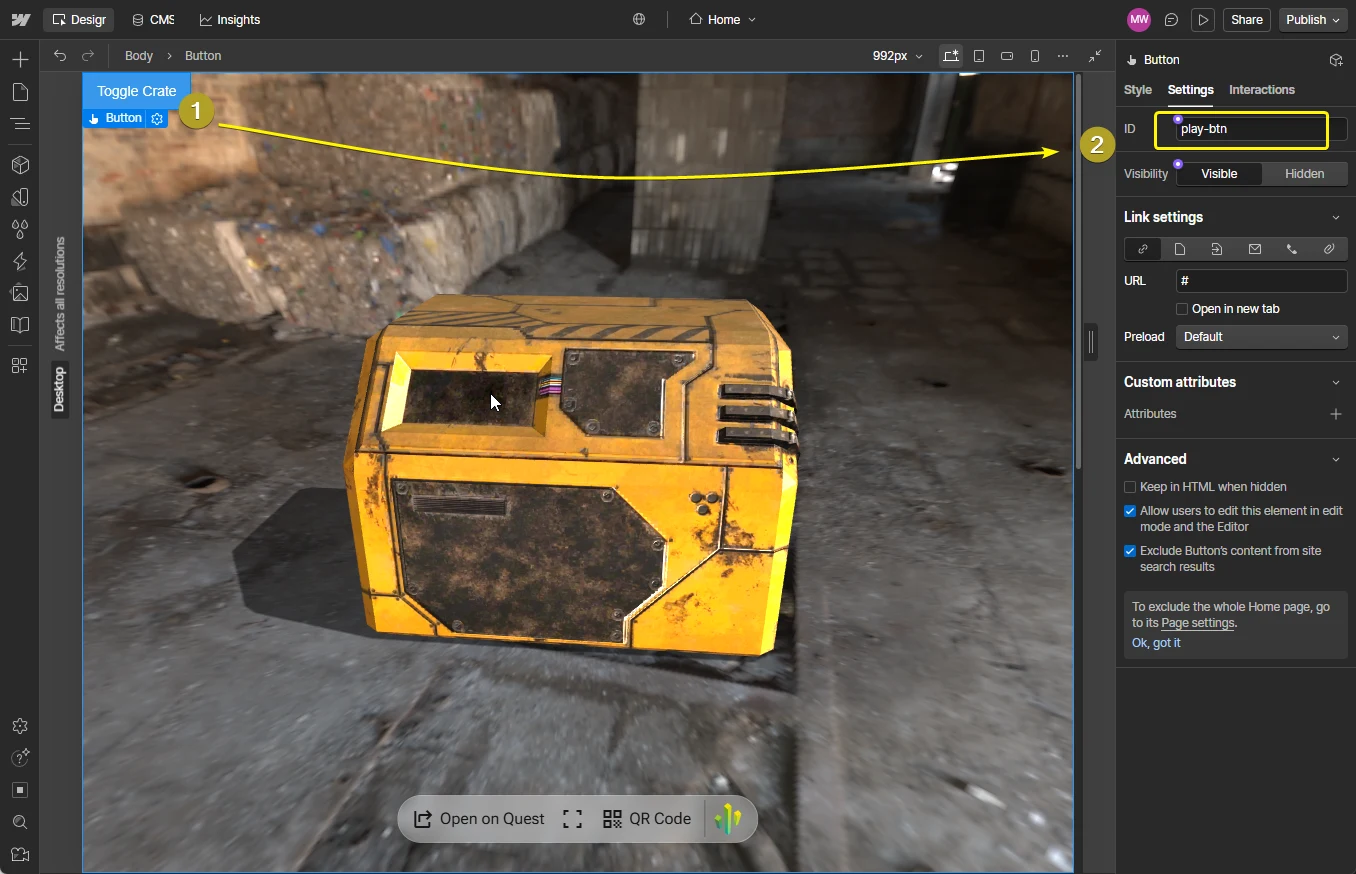1356x874 pixels.
Task: Click the Webflow logo menu
Action: (20, 20)
